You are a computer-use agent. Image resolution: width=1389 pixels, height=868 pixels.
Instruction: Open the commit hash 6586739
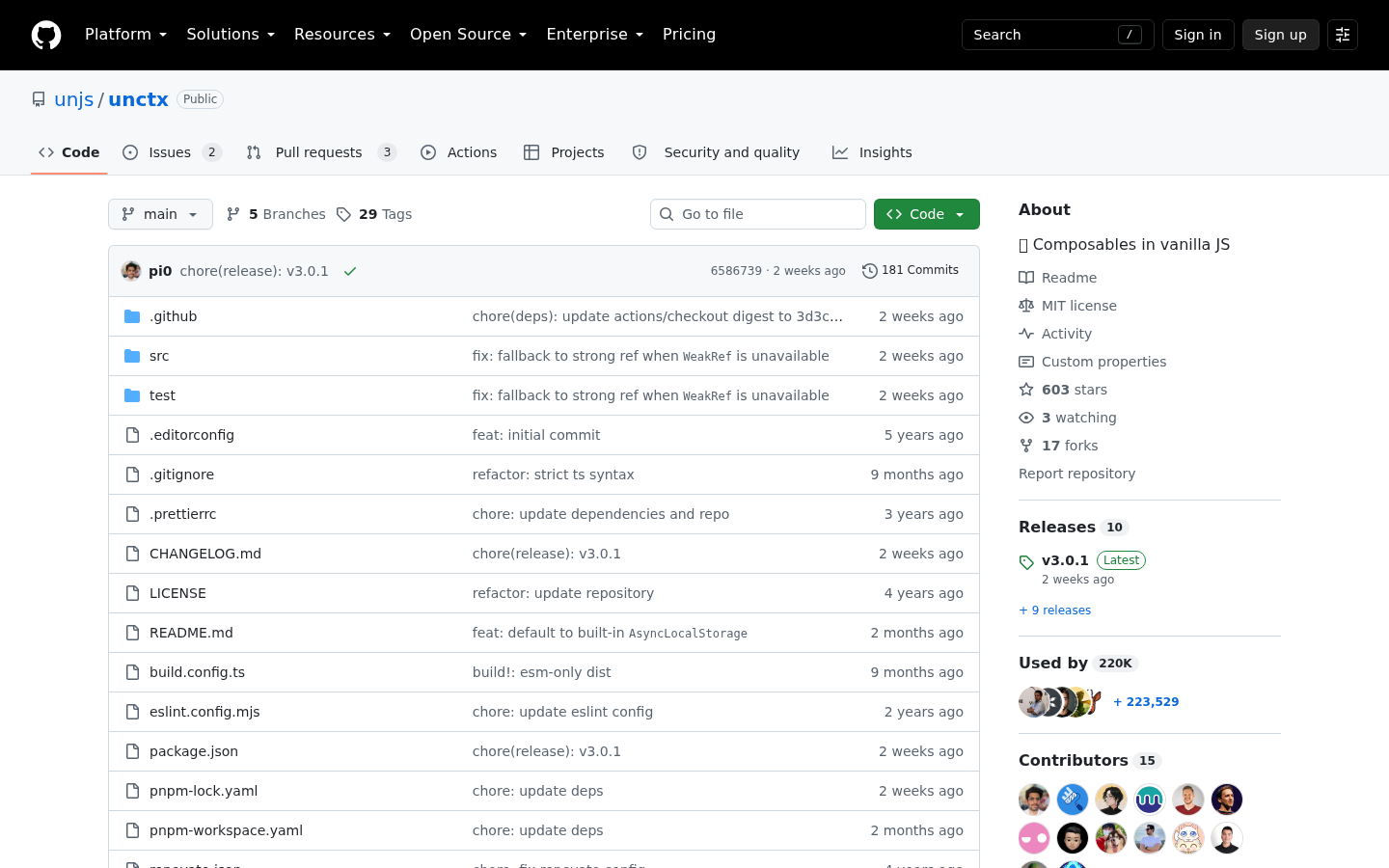[736, 271]
